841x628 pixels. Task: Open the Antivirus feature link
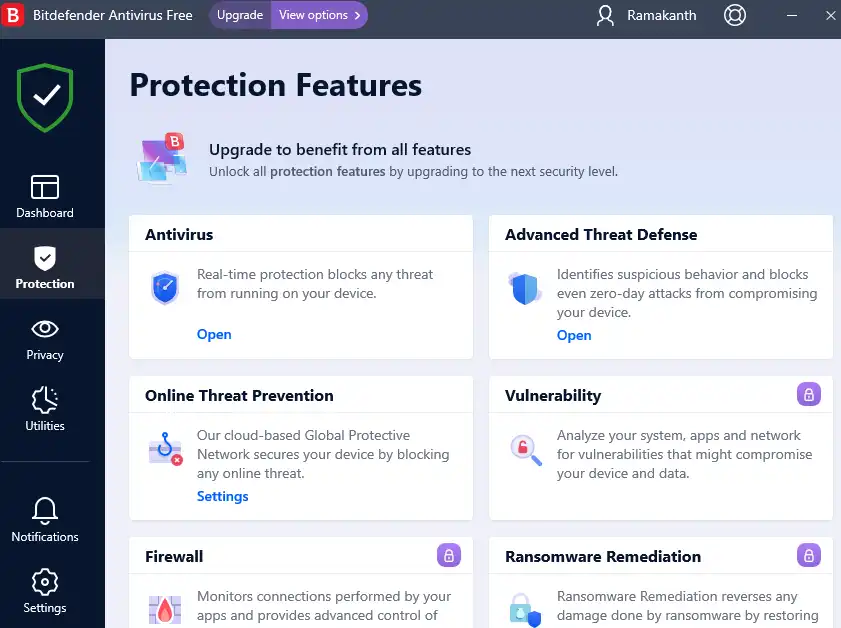point(214,334)
